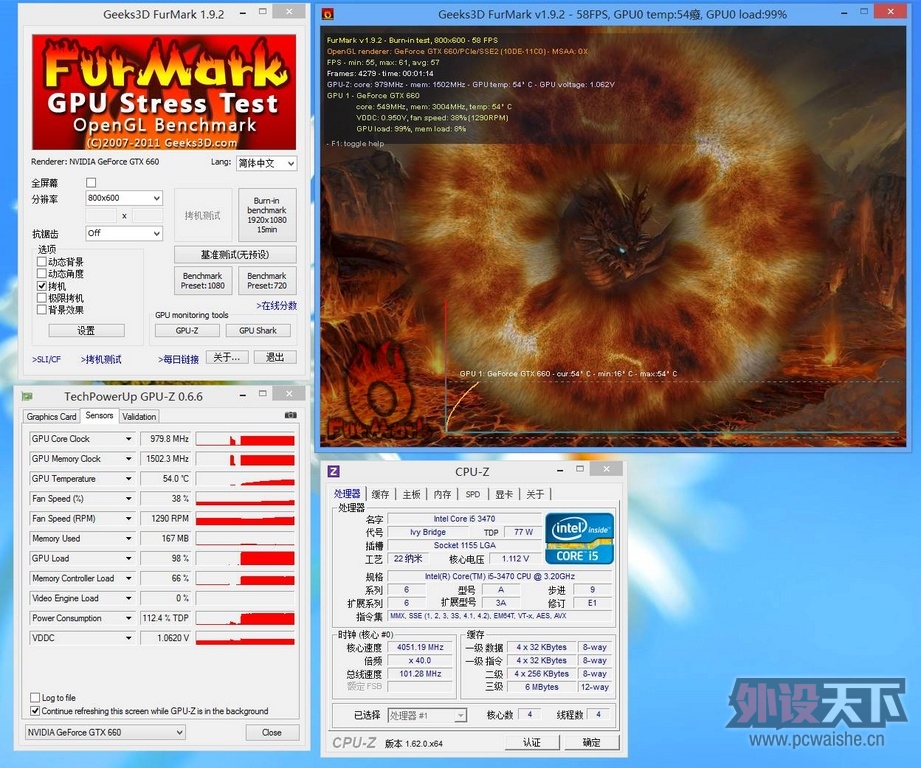Open the VDDC sensor dropdown
The width and height of the screenshot is (921, 768).
[129, 638]
